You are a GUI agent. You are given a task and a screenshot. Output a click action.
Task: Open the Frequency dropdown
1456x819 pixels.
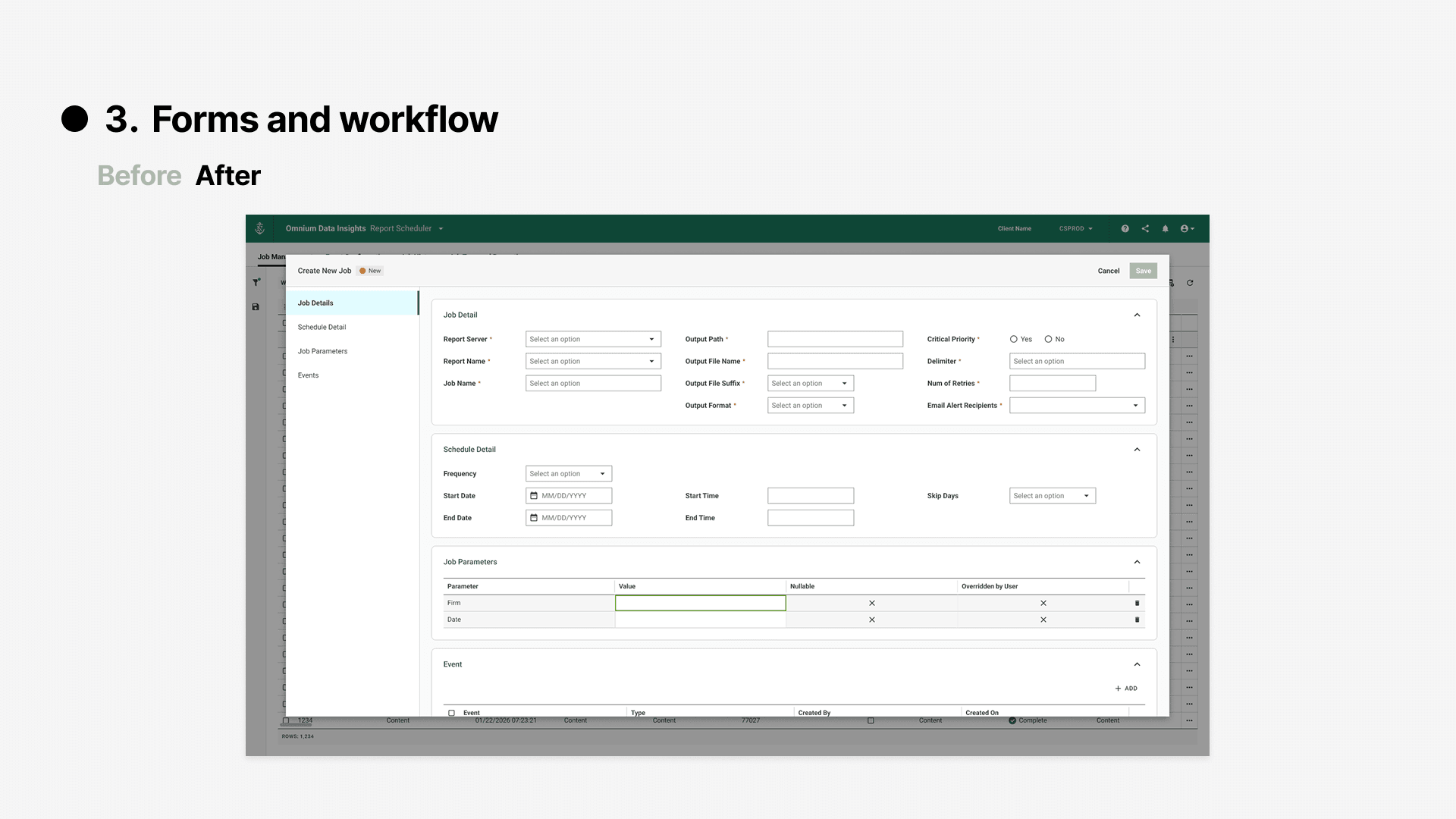(569, 474)
